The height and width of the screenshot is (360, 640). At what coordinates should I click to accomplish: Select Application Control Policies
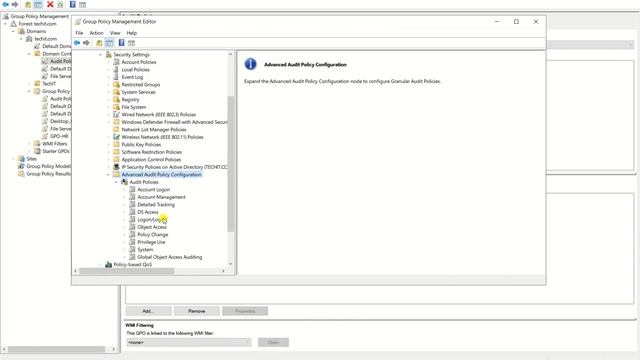click(x=151, y=160)
